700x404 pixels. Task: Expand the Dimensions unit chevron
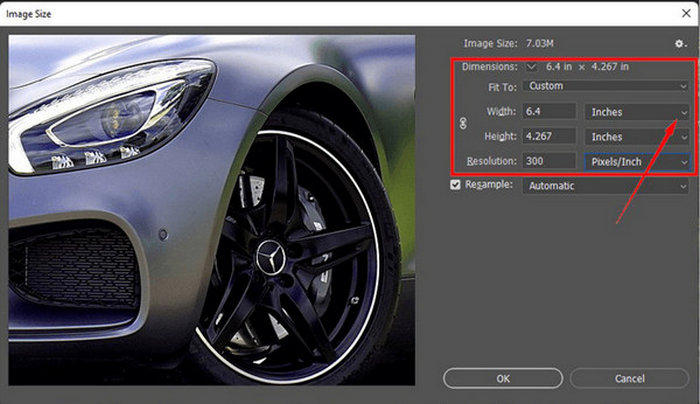(530, 67)
